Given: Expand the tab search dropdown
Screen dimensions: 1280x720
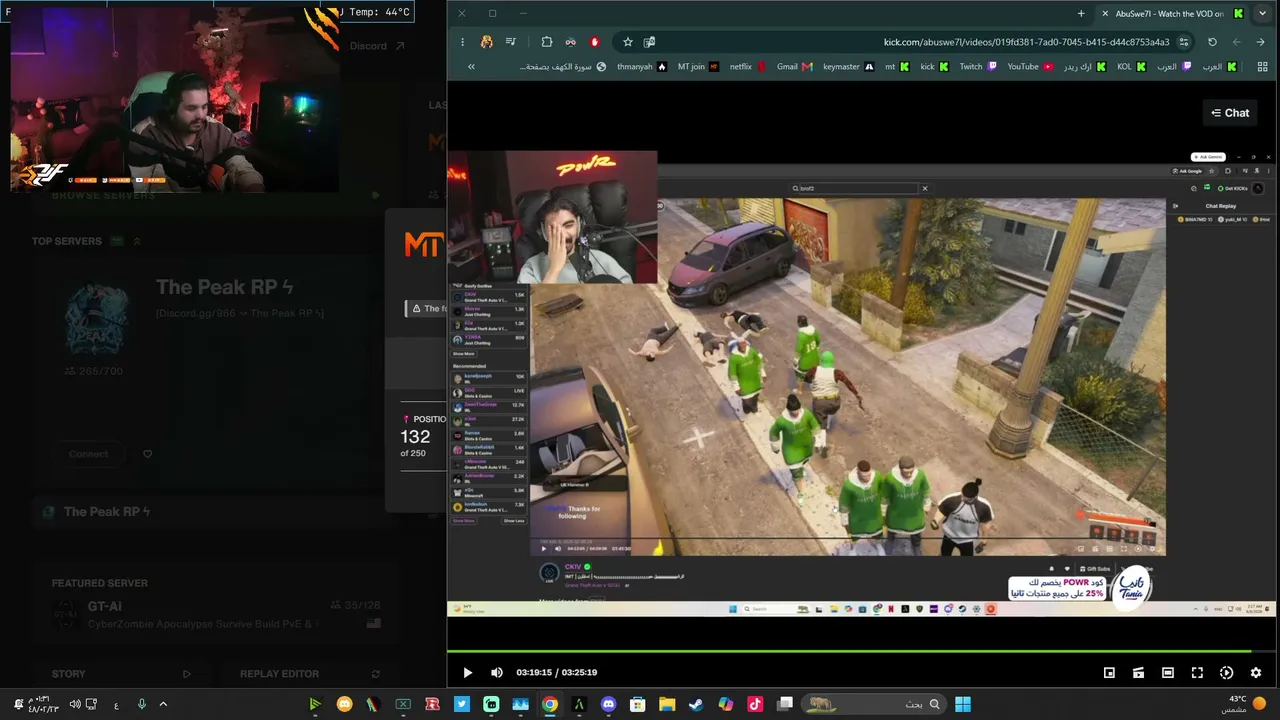Looking at the screenshot, I should tap(1263, 14).
